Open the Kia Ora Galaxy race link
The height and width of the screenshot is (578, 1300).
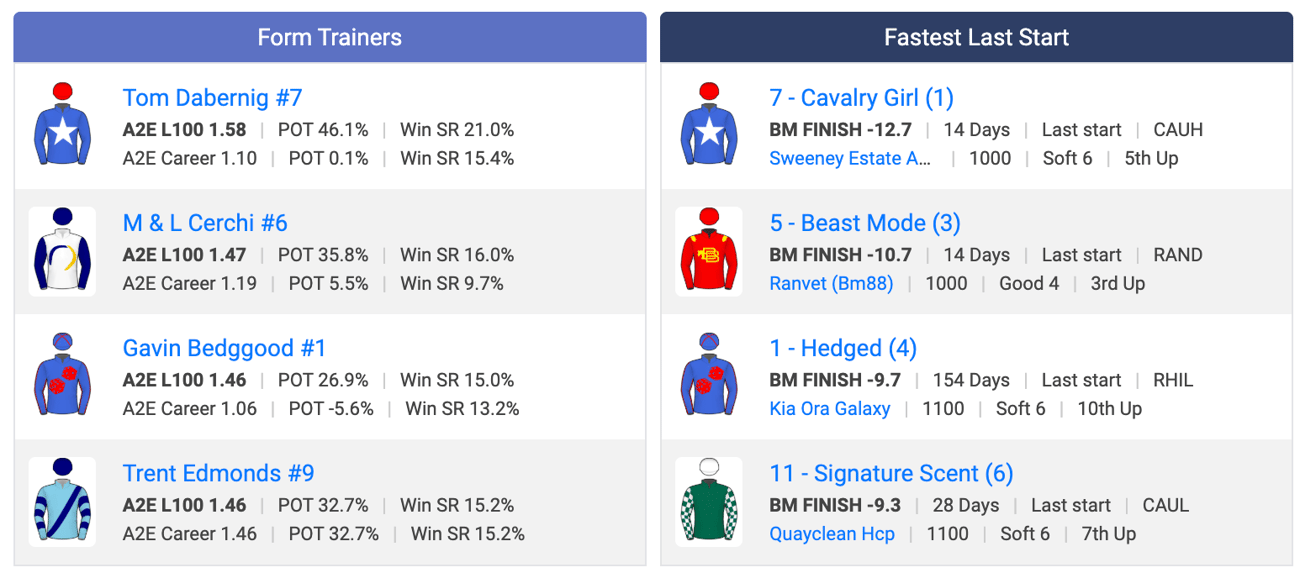pyautogui.click(x=830, y=408)
